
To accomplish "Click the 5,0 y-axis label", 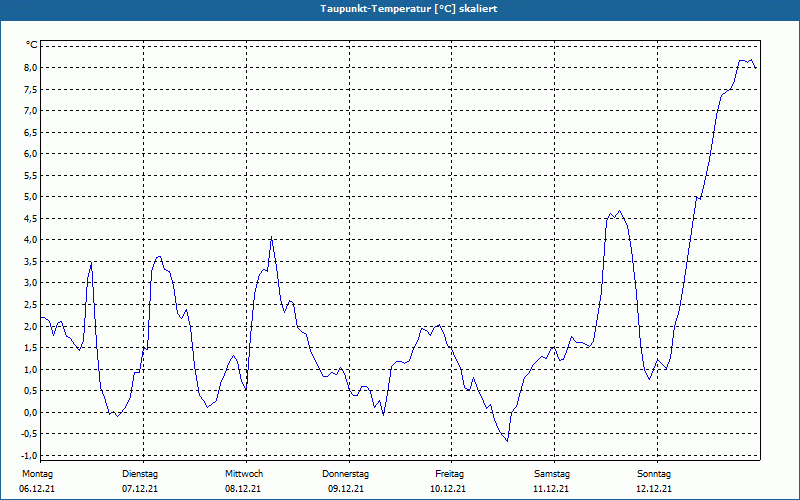I will [x=31, y=197].
